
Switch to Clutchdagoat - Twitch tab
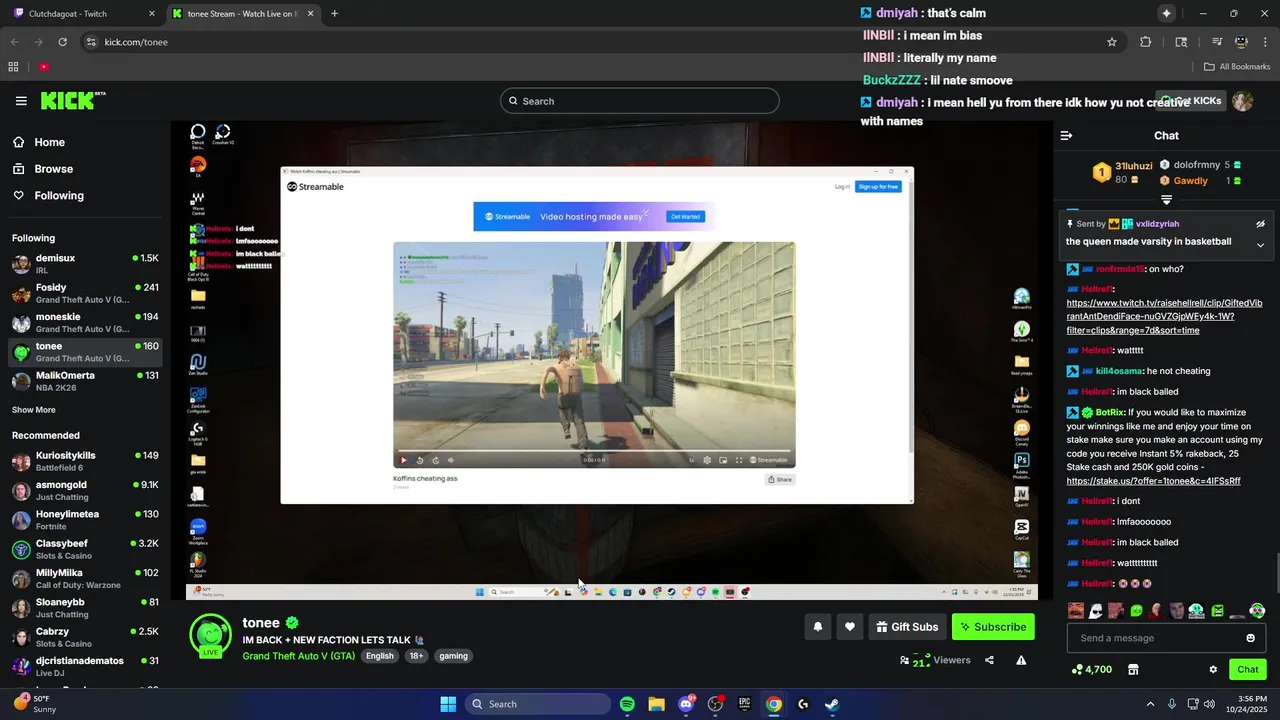coord(83,14)
